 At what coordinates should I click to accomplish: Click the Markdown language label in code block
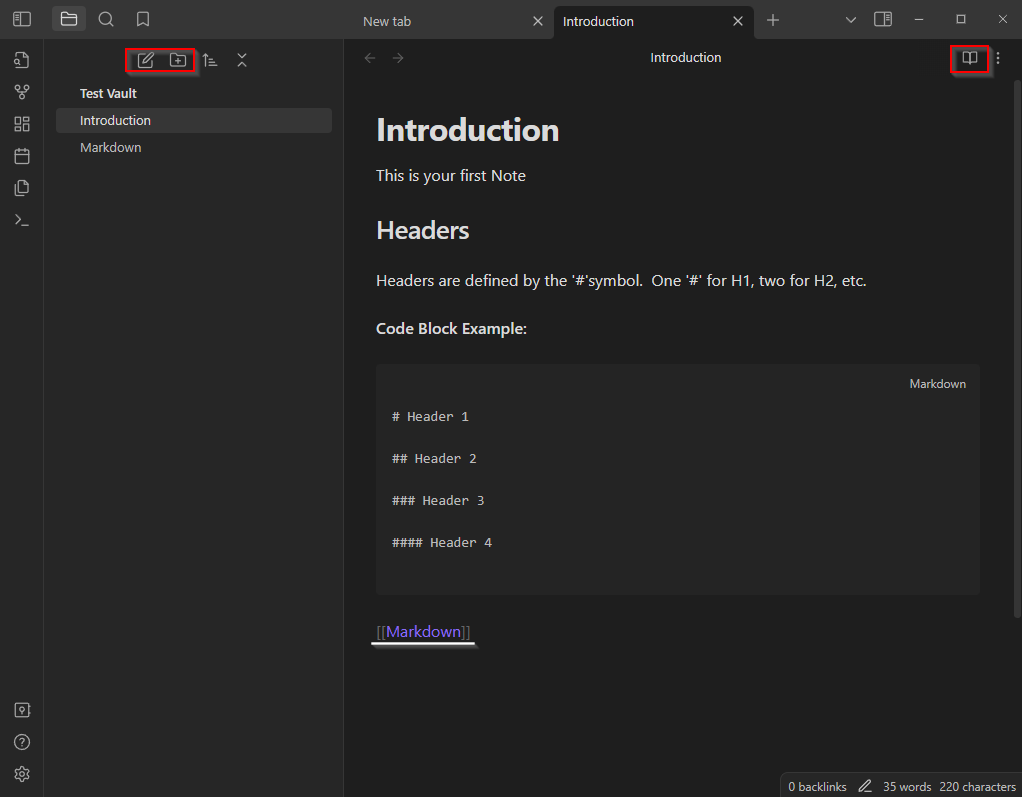[x=937, y=384]
